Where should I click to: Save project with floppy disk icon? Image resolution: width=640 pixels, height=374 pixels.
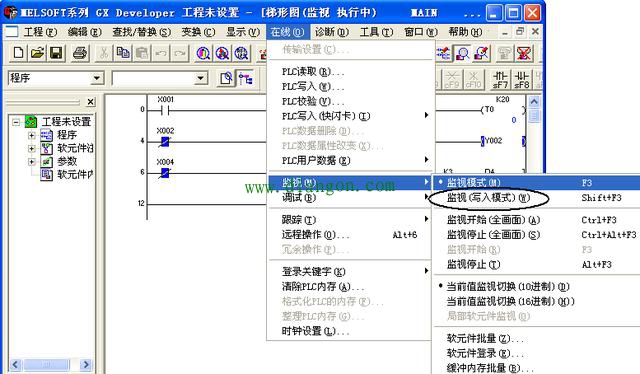56,53
